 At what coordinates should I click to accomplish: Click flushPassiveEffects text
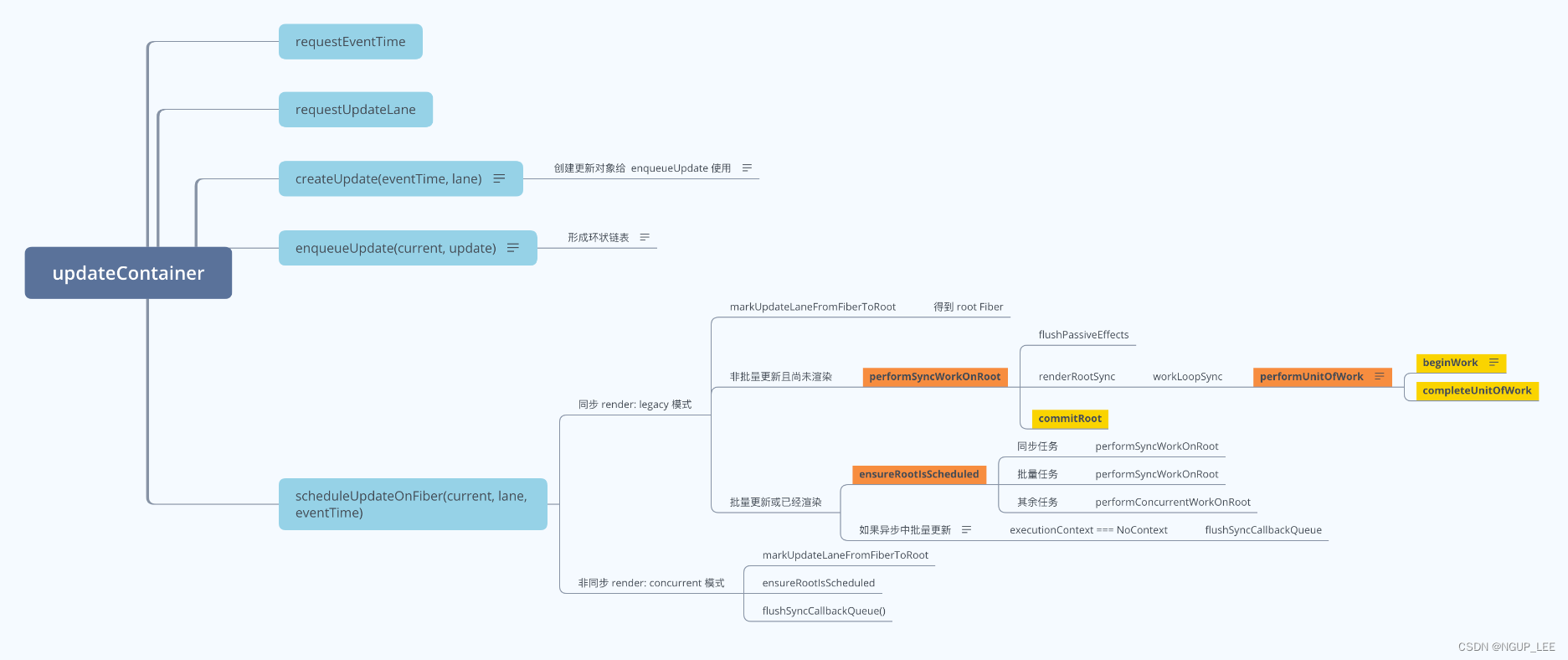coord(1083,335)
